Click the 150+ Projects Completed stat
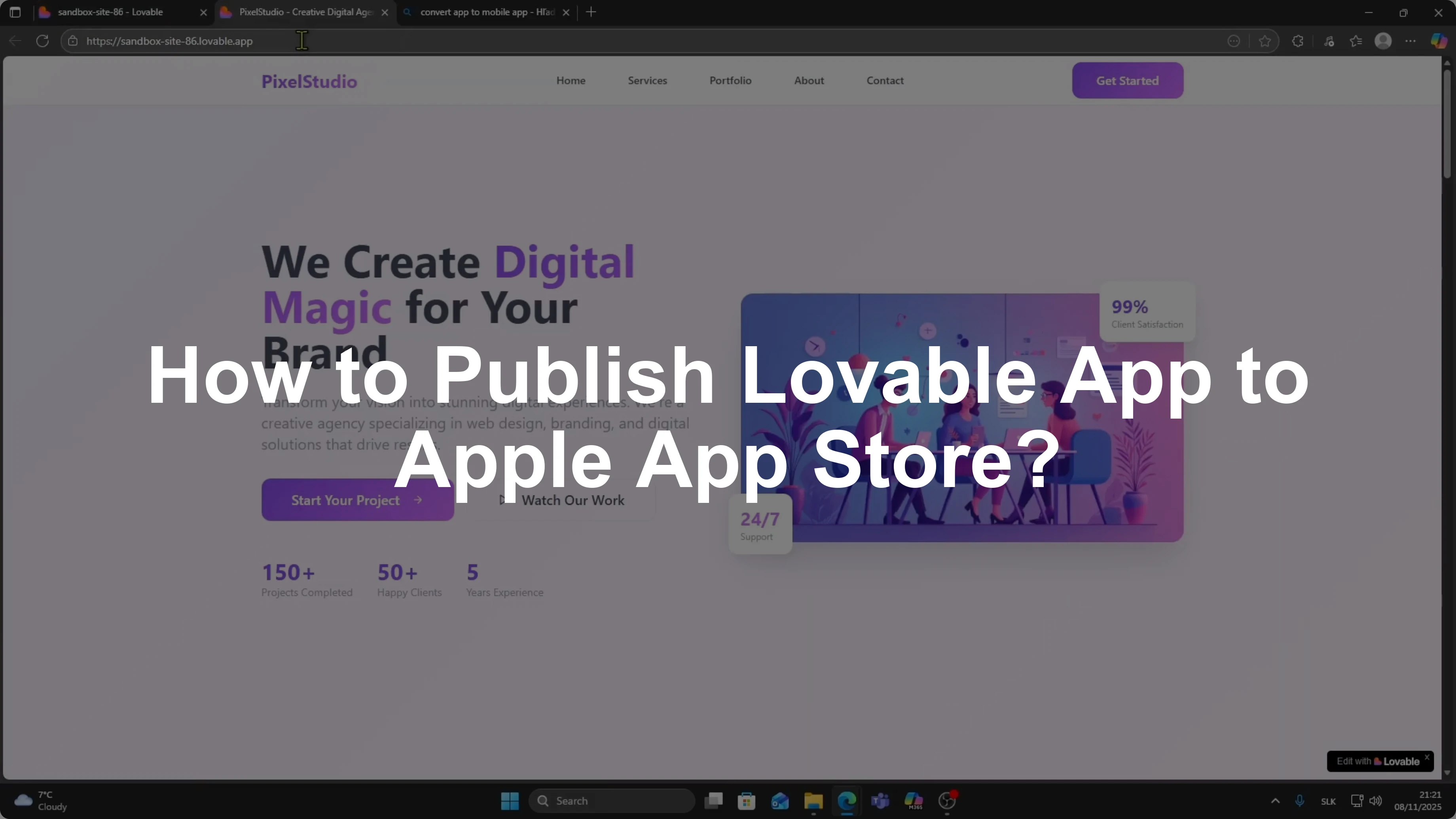Viewport: 1456px width, 819px height. (x=307, y=580)
